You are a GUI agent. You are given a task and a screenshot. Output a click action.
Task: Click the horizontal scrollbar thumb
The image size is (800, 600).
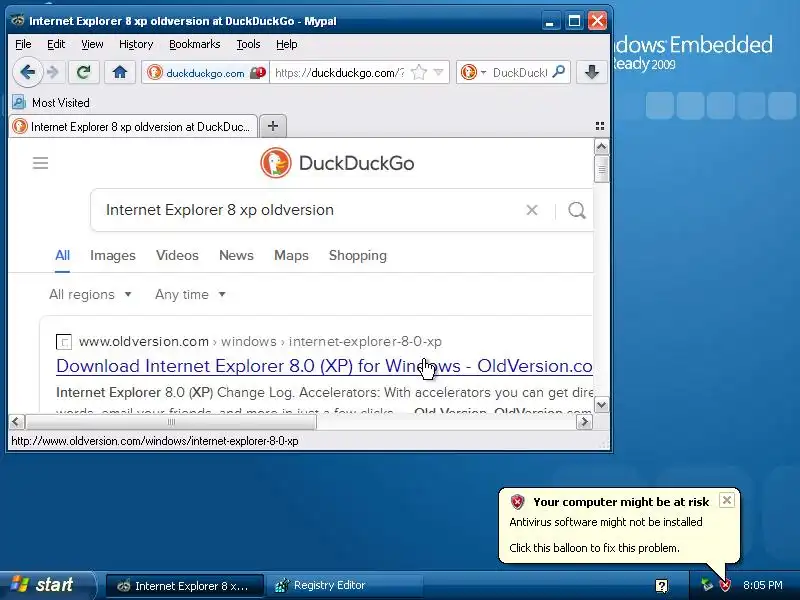(171, 422)
